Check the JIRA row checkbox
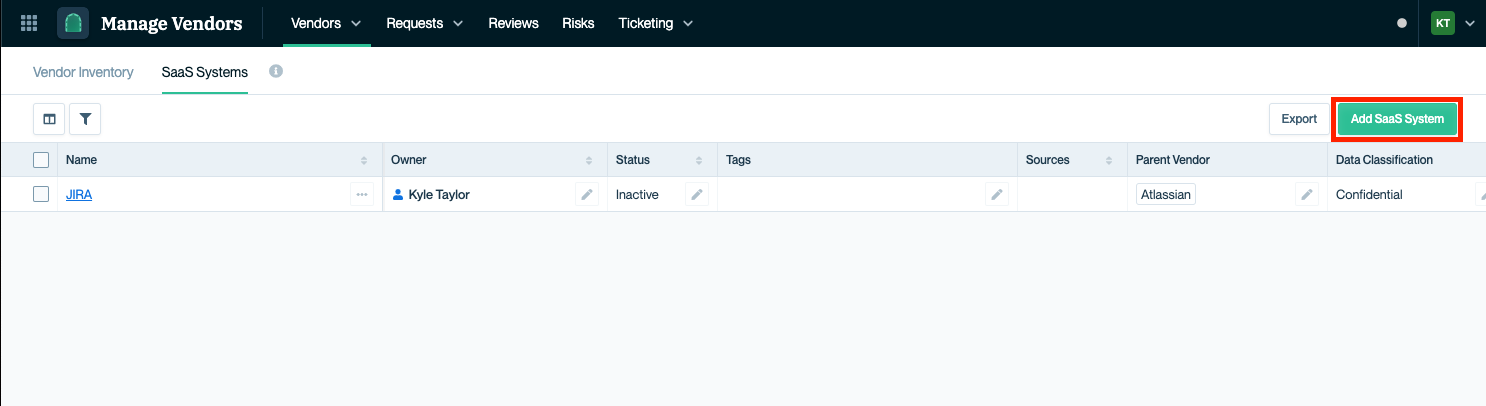This screenshot has width=1486, height=406. (x=41, y=195)
